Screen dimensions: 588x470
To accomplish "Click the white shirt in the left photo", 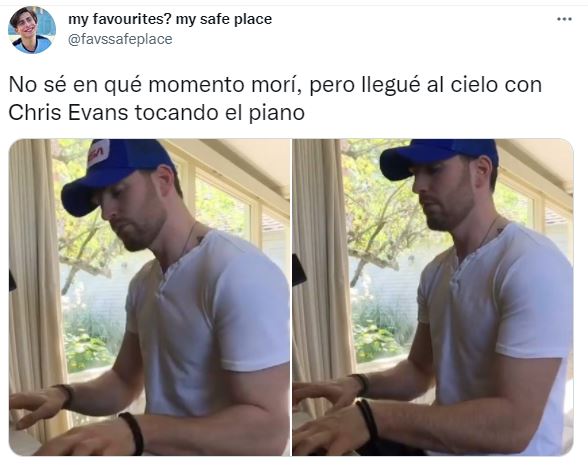I will [210, 319].
